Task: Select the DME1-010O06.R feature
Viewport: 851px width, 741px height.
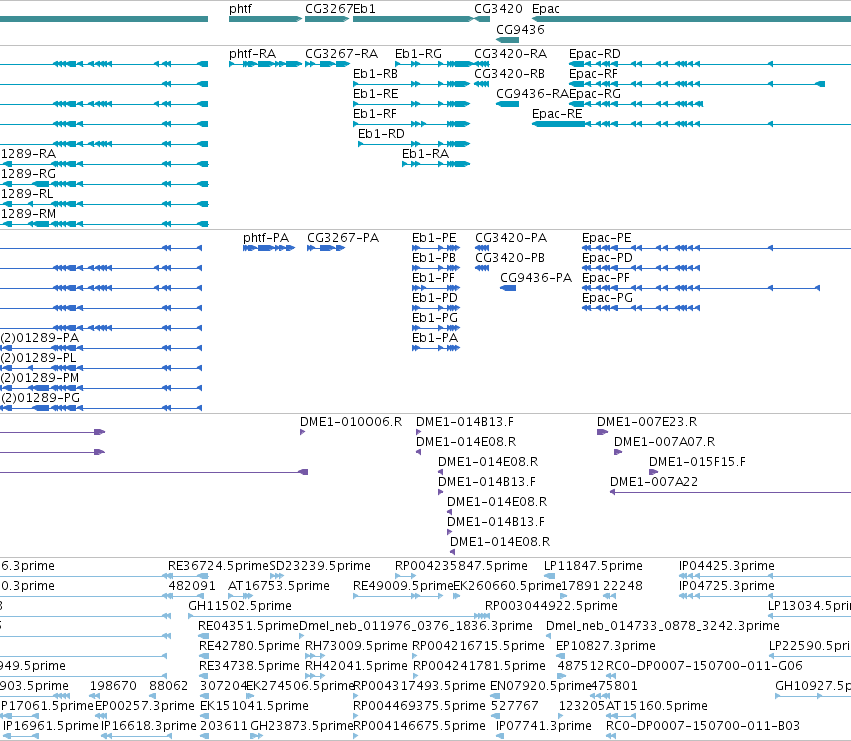Action: pyautogui.click(x=302, y=432)
